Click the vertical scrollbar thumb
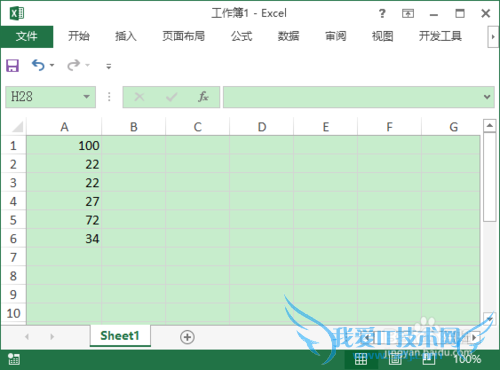The width and height of the screenshot is (500, 370). click(490, 177)
